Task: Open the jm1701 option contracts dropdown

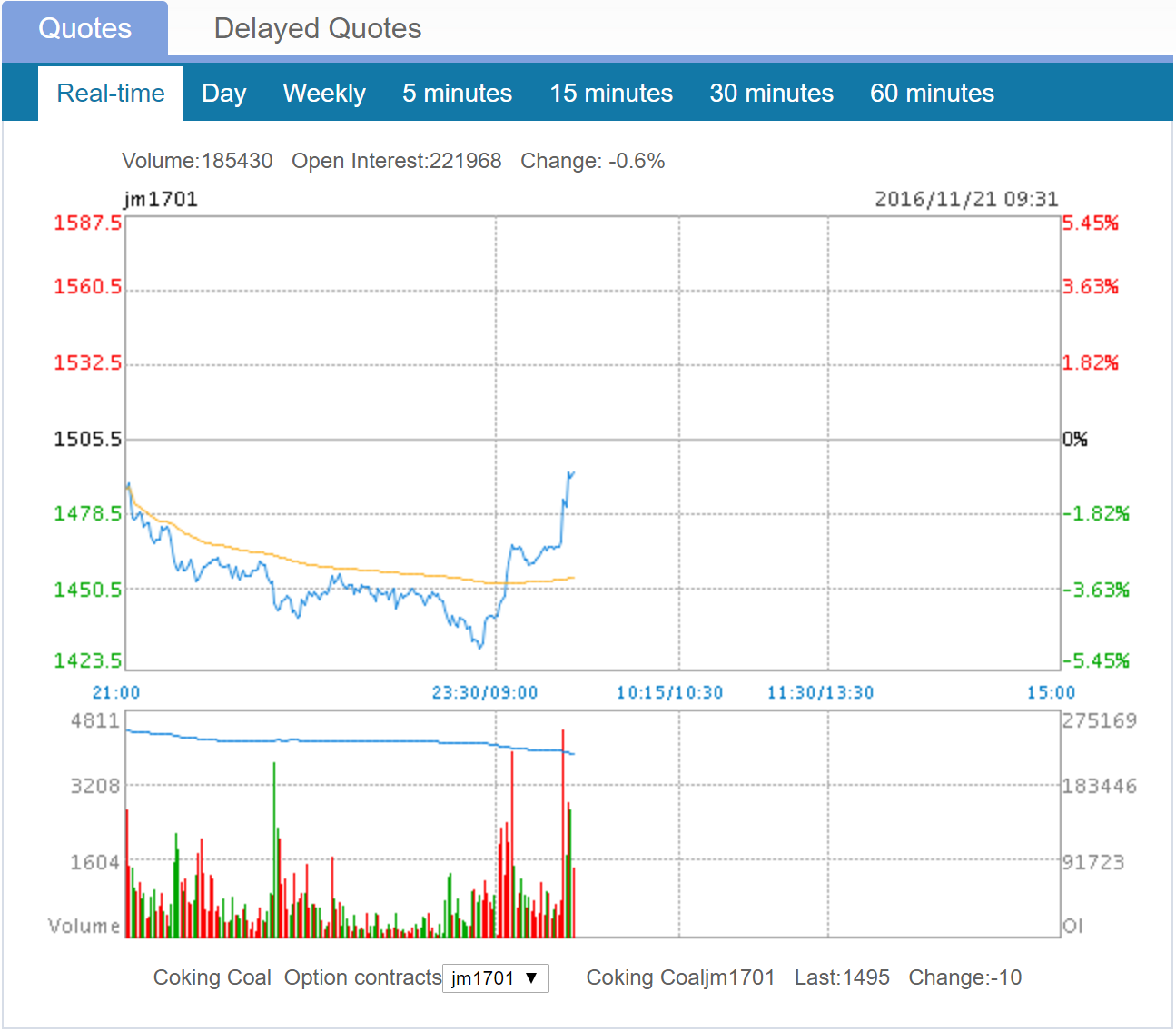Action: tap(495, 978)
